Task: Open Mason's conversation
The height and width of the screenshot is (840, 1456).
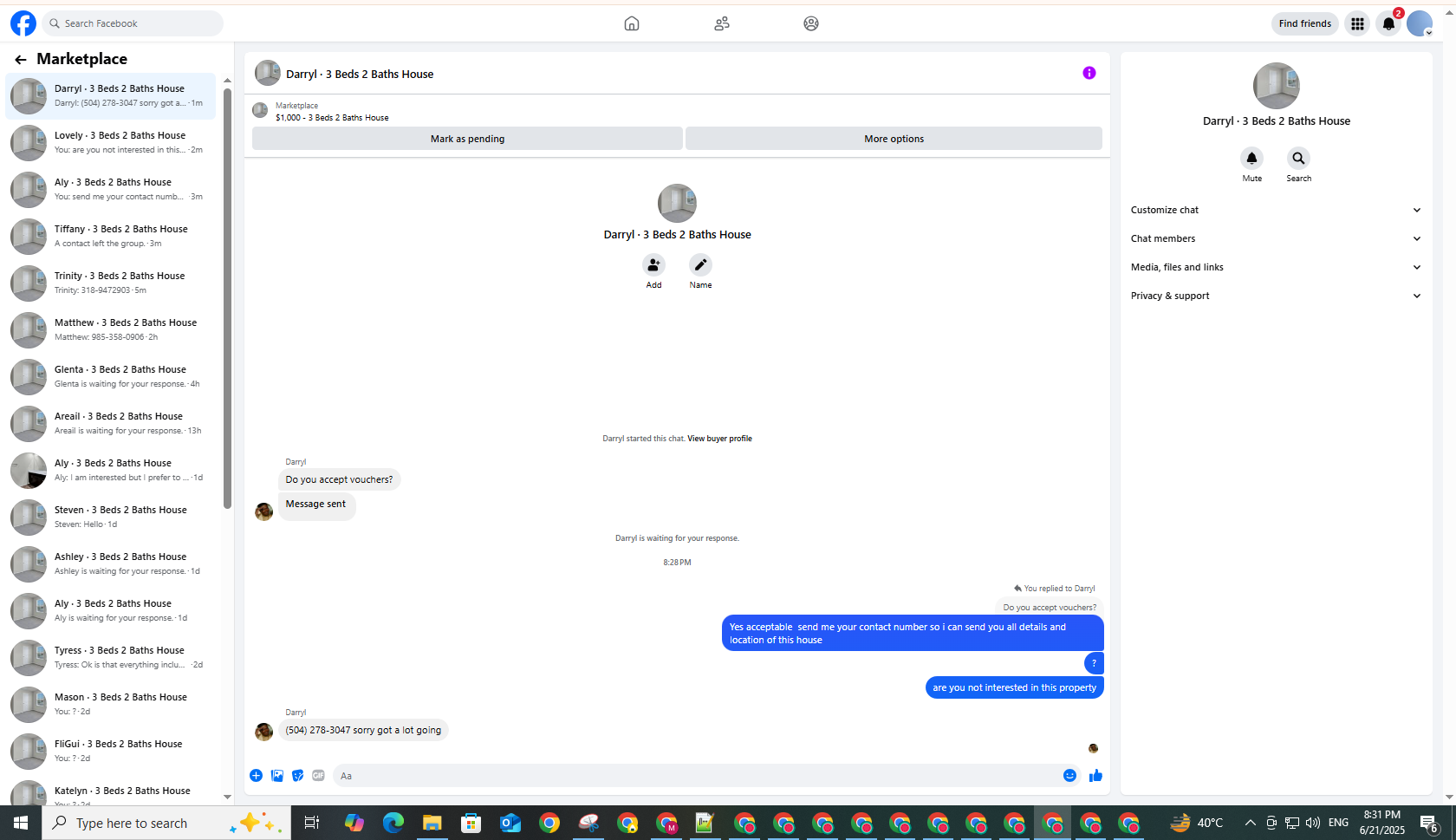Action: pyautogui.click(x=111, y=704)
